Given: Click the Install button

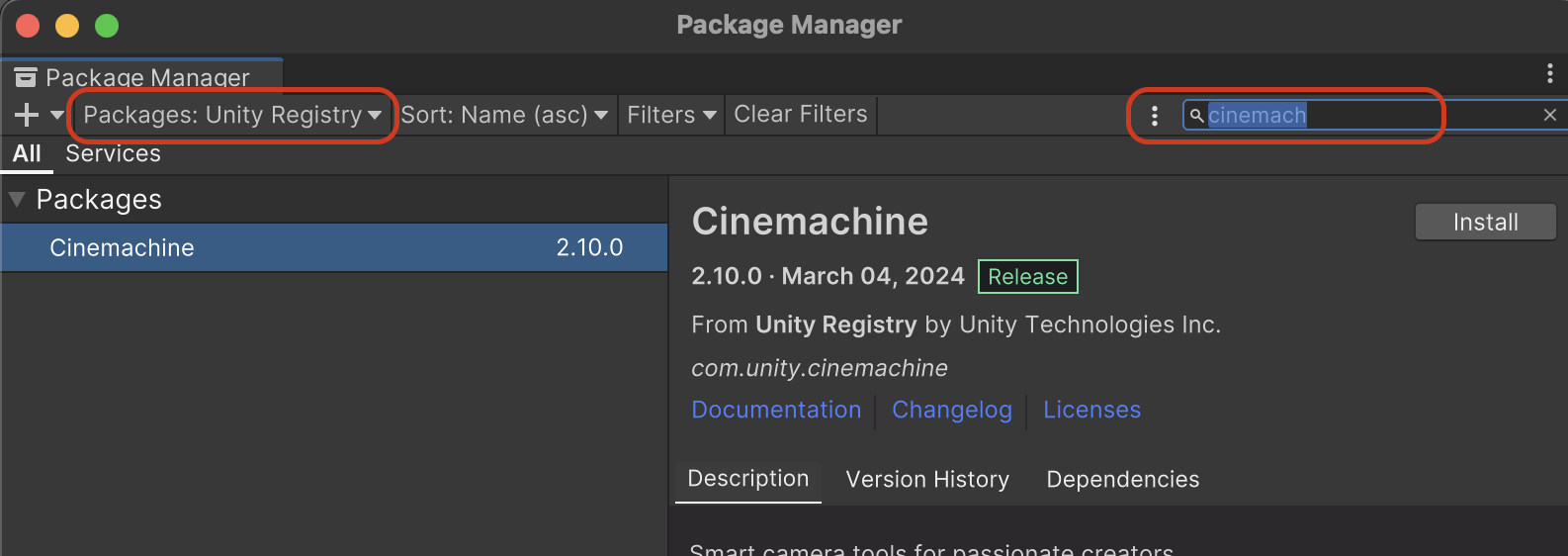Looking at the screenshot, I should (1485, 223).
